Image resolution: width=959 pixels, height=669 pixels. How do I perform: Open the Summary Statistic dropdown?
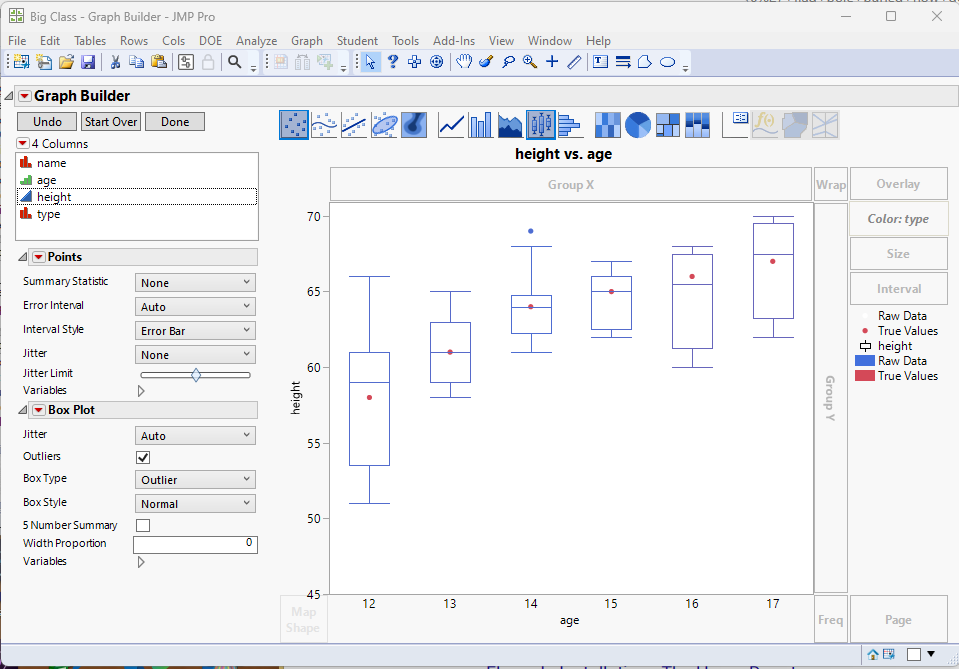[195, 283]
